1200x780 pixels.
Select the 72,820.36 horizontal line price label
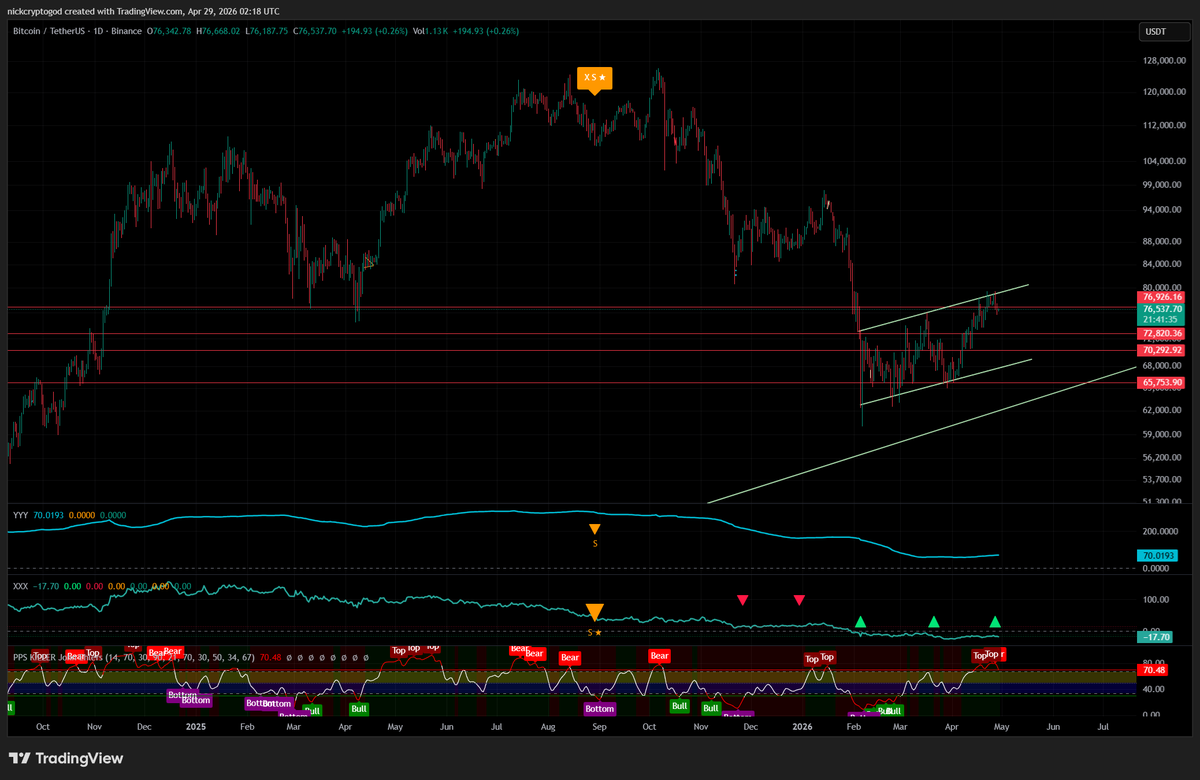click(x=1161, y=333)
